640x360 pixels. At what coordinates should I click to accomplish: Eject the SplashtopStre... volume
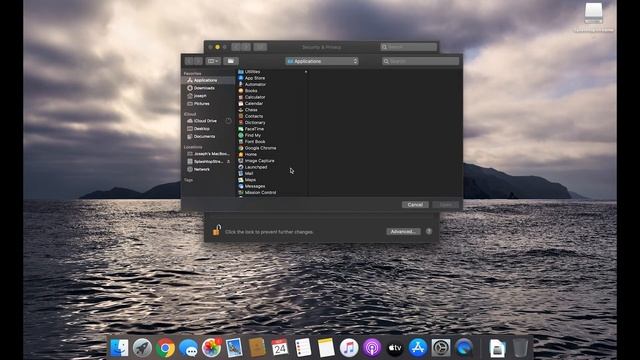click(228, 162)
